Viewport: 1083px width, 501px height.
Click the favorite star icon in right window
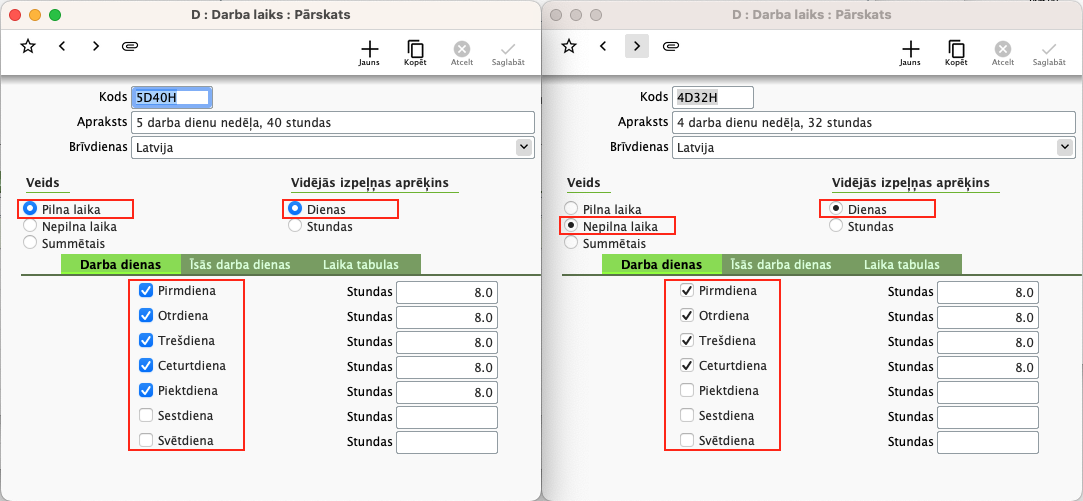(568, 46)
